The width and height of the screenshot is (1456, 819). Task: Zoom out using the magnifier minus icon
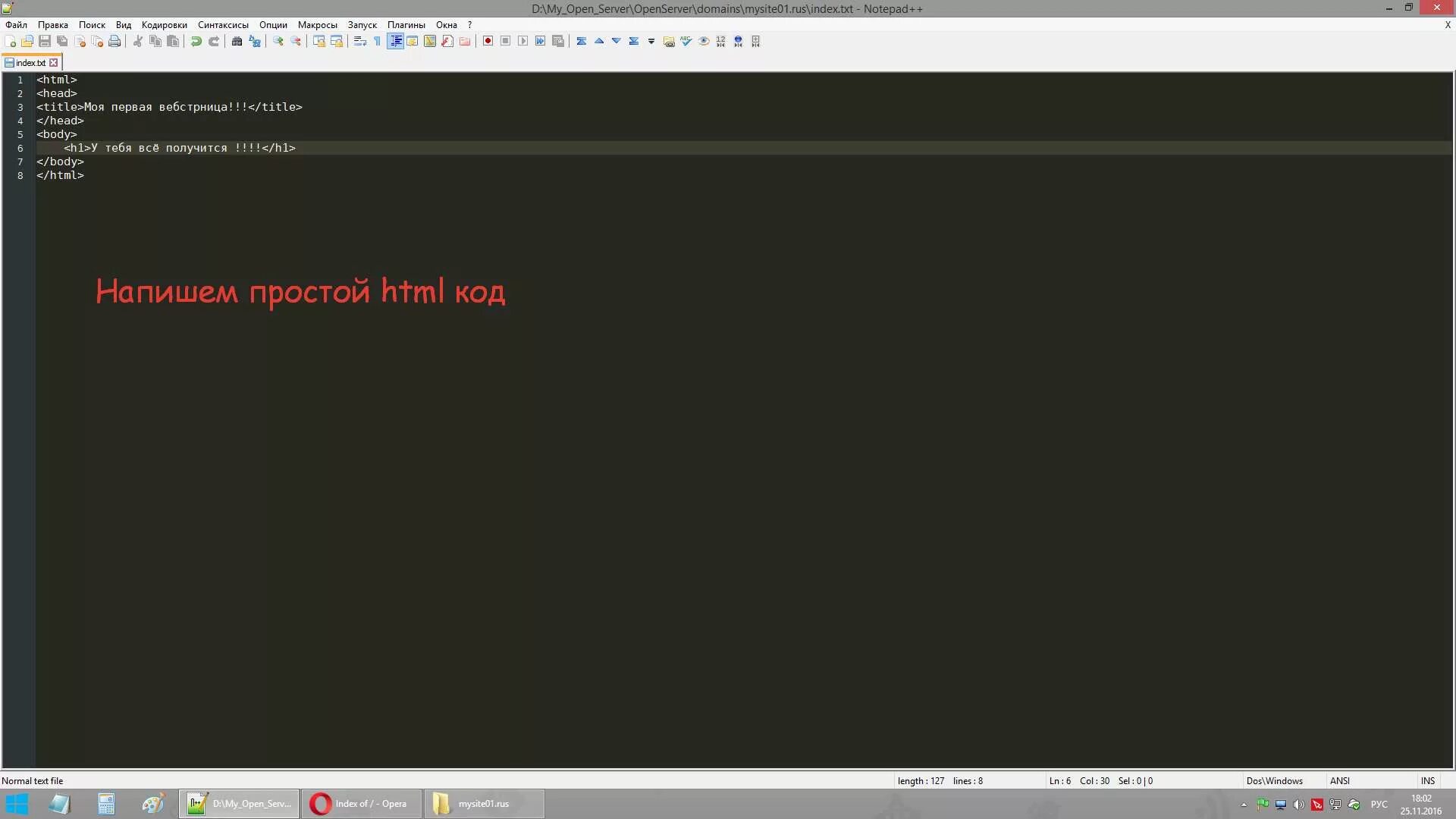(296, 41)
